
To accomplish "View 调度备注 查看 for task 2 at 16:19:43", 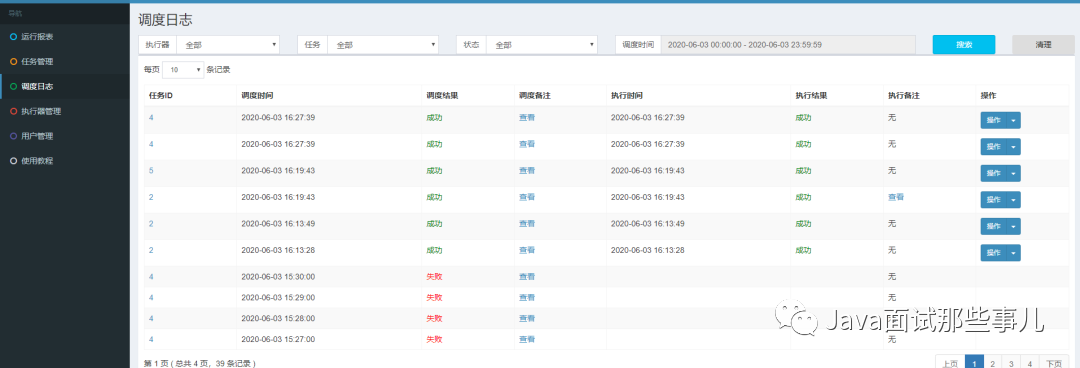I will coord(527,197).
